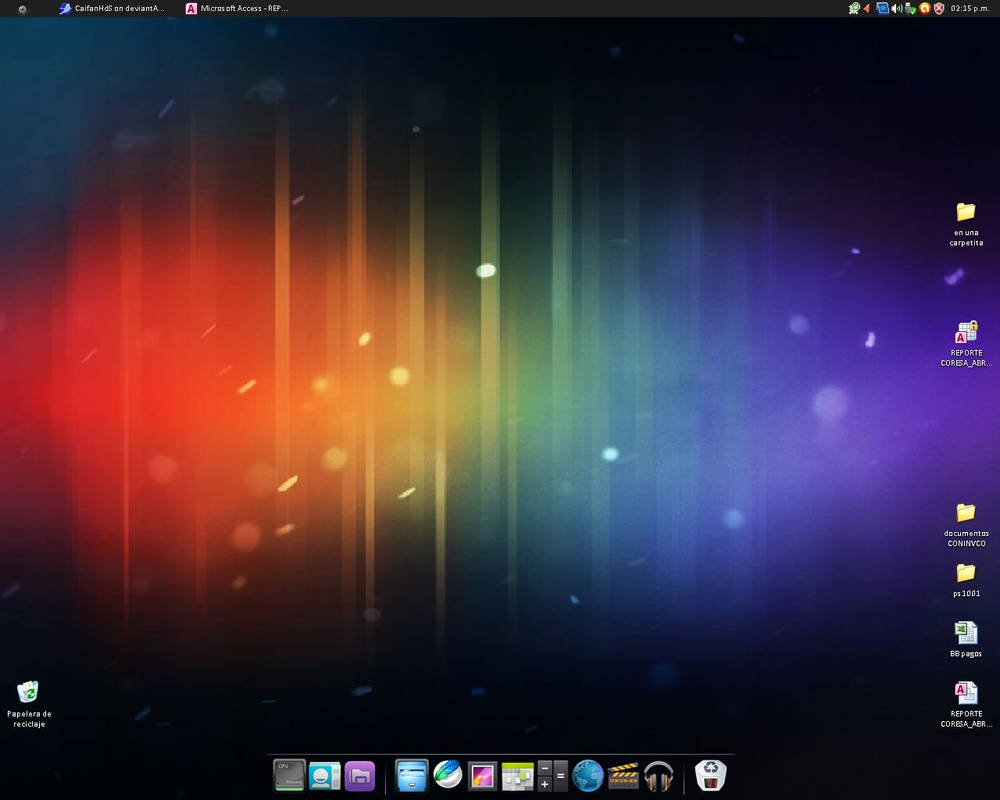Open the recycle bin at the dock's right end
This screenshot has width=1000, height=800.
tap(709, 775)
